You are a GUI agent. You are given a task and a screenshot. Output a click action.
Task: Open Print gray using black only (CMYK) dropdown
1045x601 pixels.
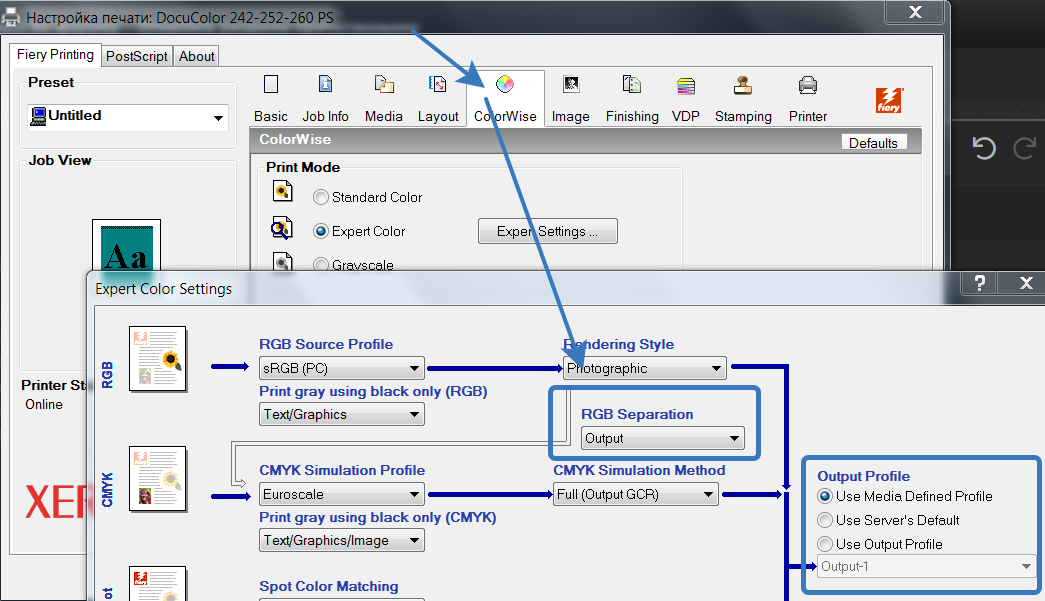tap(342, 540)
